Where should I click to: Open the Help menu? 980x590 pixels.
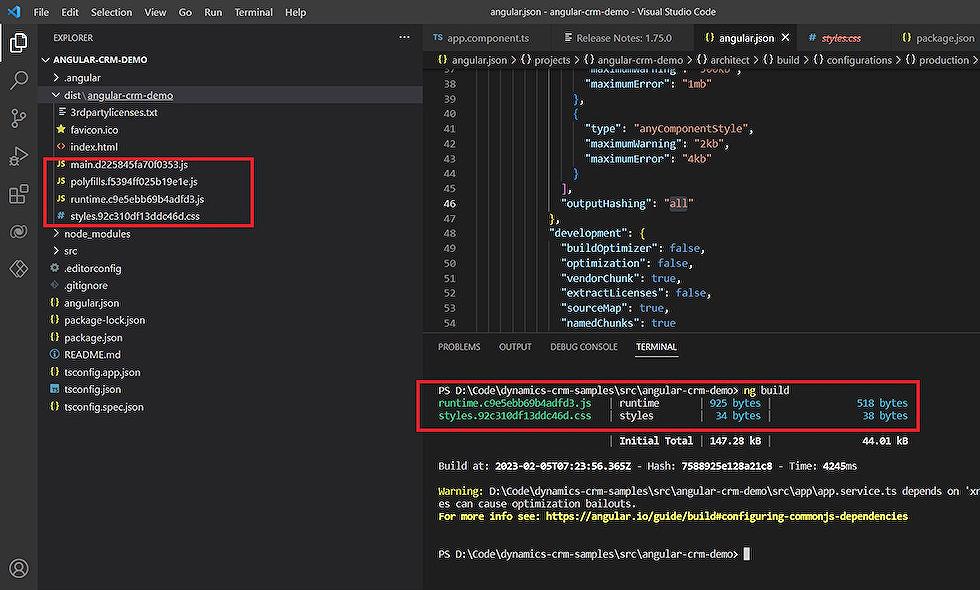click(296, 12)
